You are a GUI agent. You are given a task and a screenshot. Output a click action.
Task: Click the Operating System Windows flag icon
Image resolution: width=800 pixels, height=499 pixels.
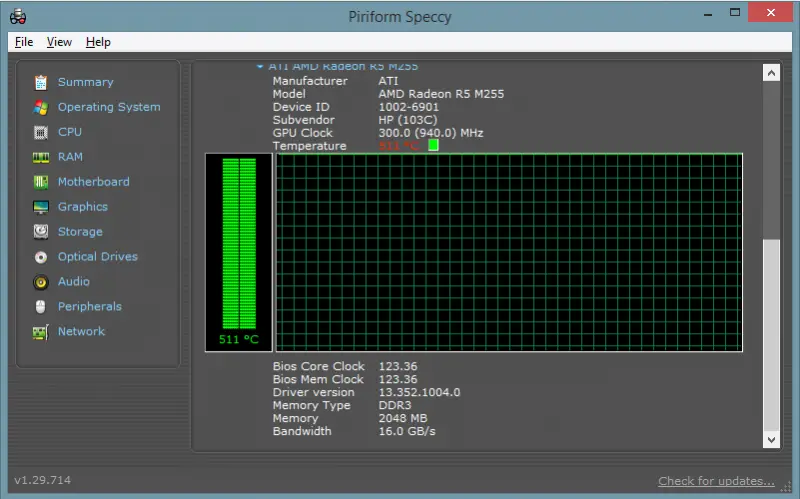click(41, 107)
